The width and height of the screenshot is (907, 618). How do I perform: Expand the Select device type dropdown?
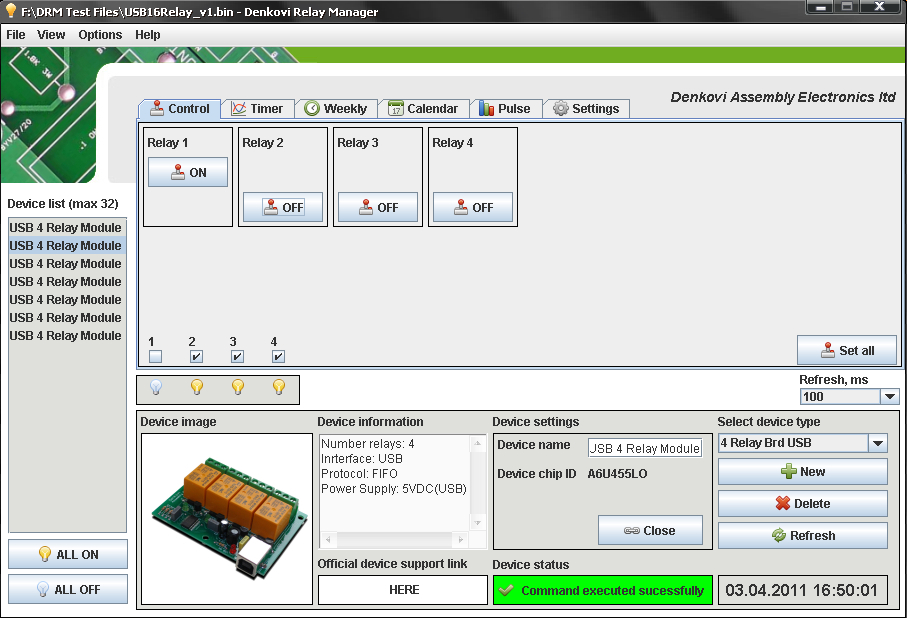click(877, 443)
